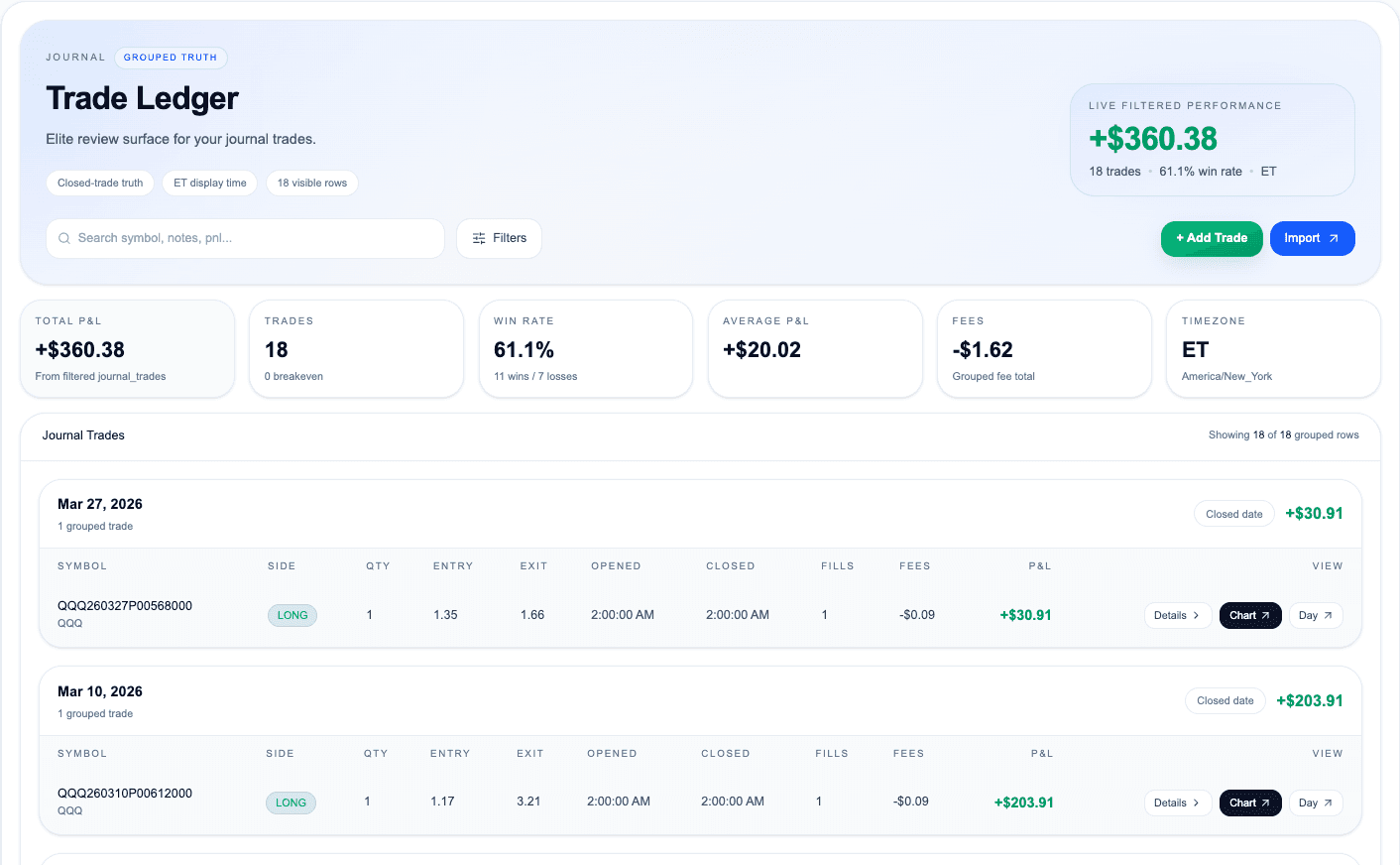Click the 11 wins / 7 losses text
Image resolution: width=1400 pixels, height=865 pixels.
point(535,377)
